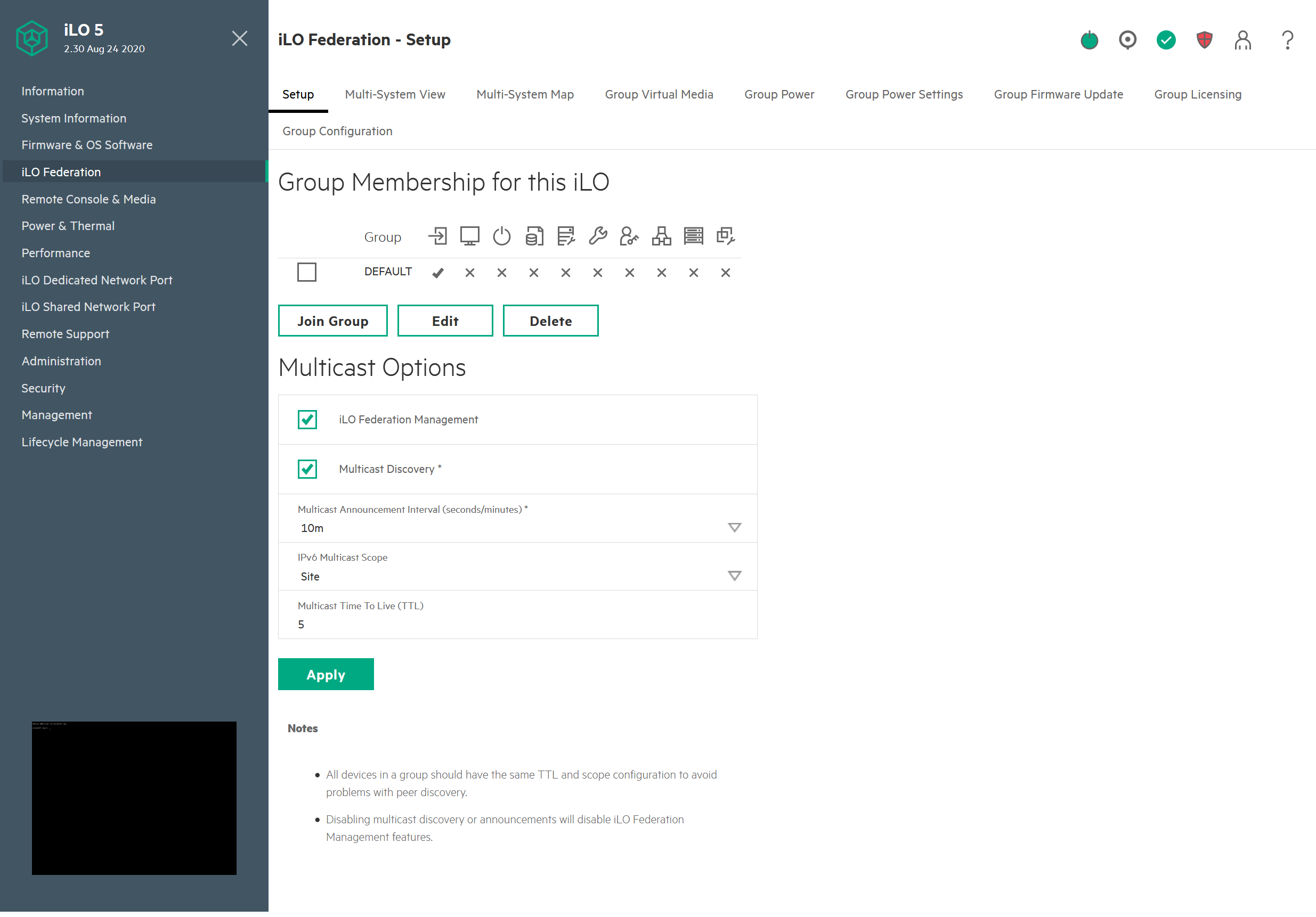Click the red security shield icon
The image size is (1316, 917).
1204,40
